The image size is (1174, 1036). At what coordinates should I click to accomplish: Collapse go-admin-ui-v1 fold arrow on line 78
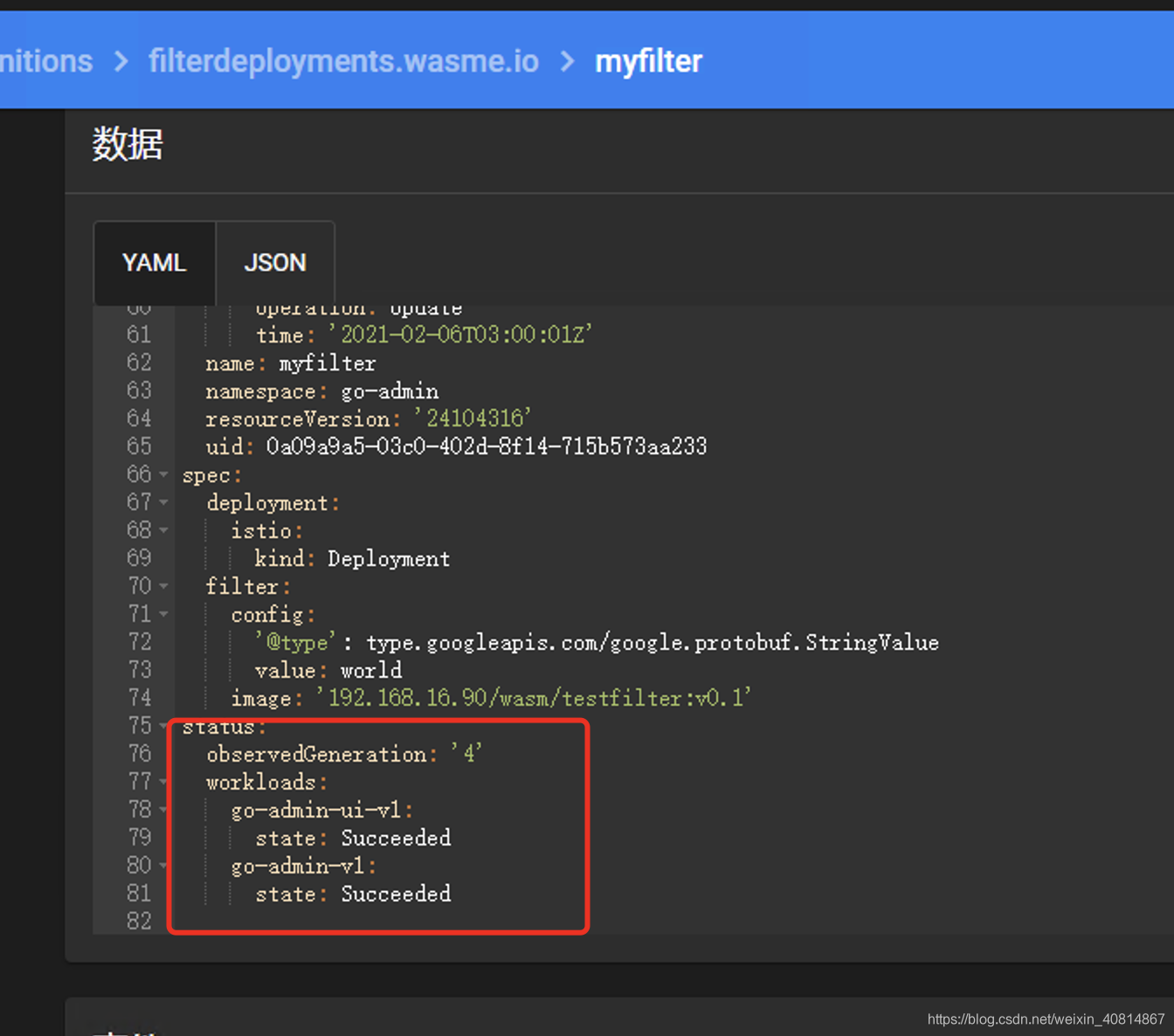point(163,811)
